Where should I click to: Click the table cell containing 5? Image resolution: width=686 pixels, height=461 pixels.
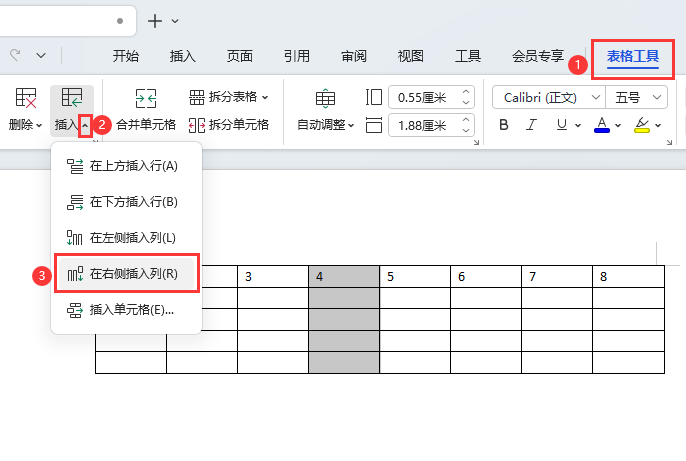point(415,276)
